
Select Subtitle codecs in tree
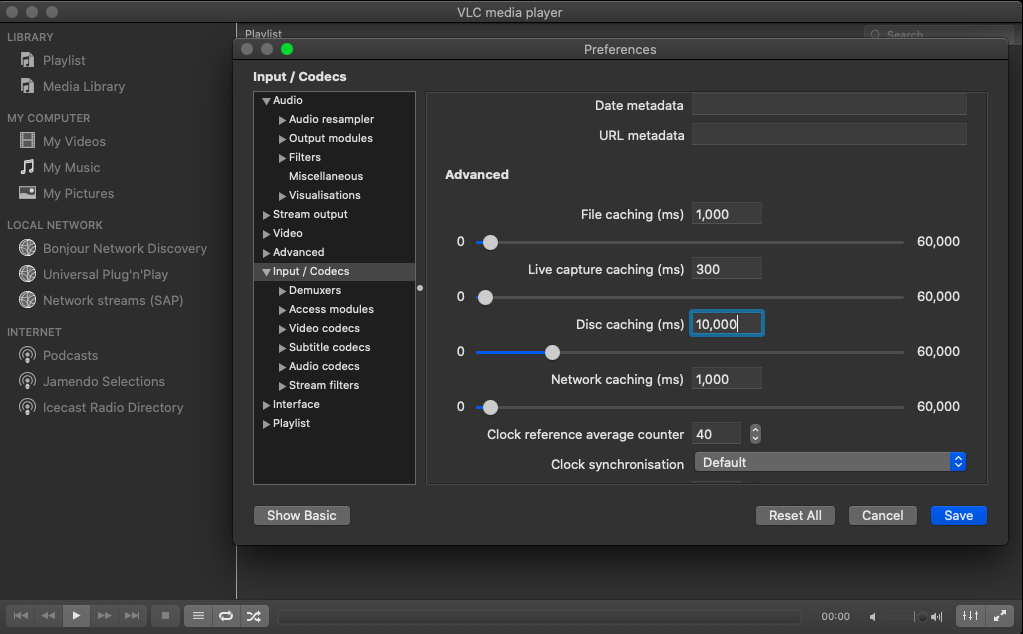coord(329,347)
